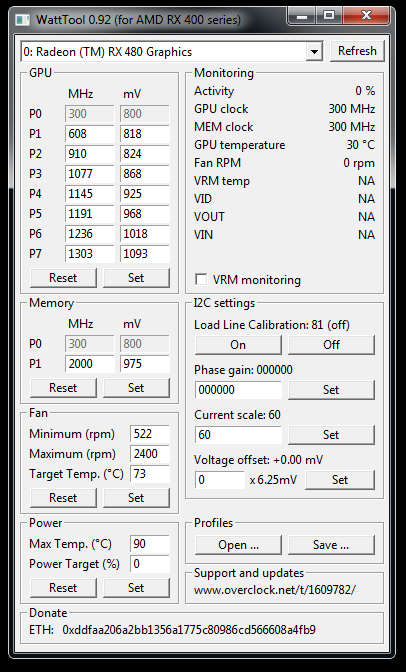
Task: Select Fan Maximum rpm field 2400
Action: point(150,454)
